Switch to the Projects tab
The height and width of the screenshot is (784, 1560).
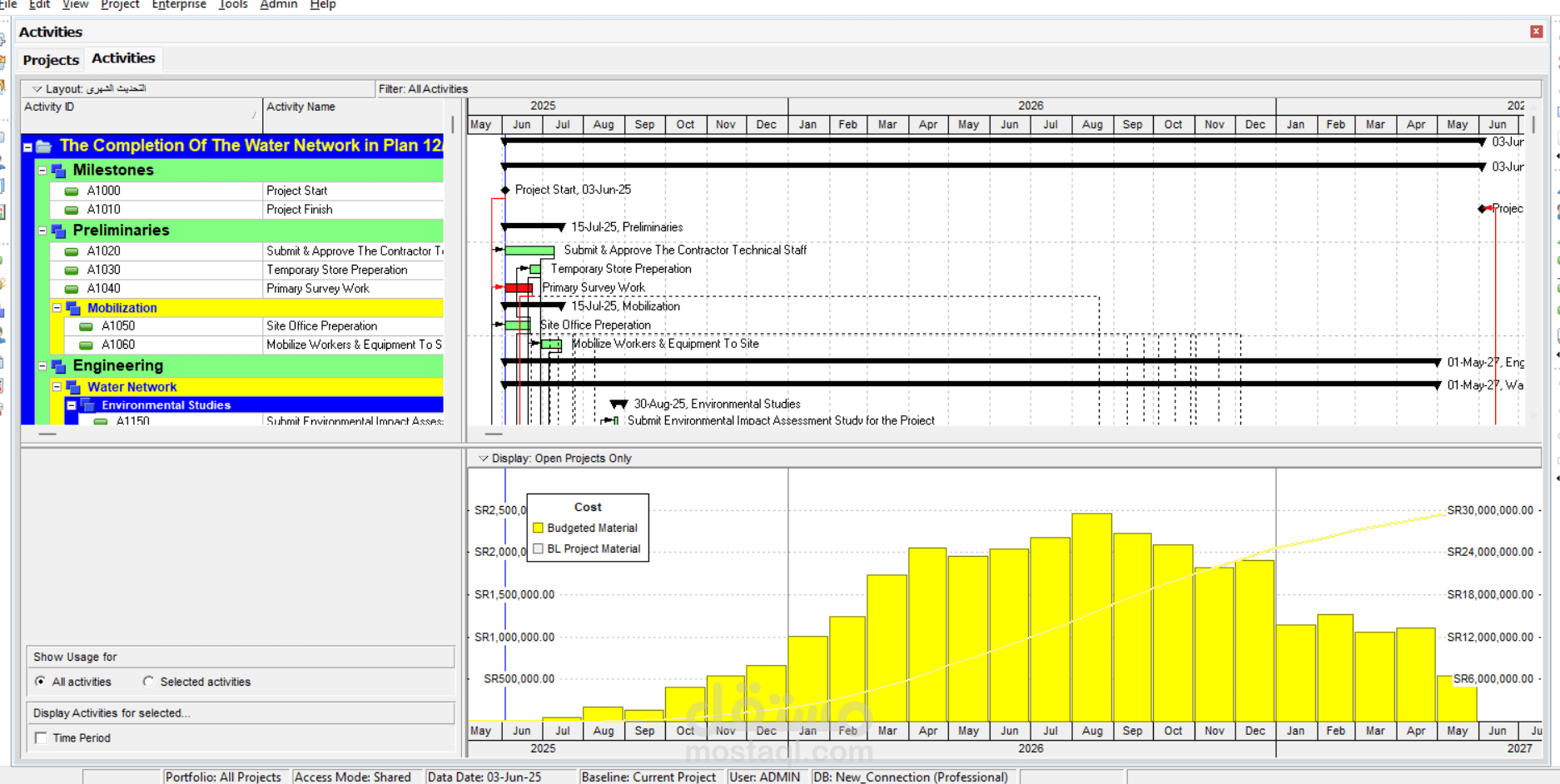click(x=51, y=60)
